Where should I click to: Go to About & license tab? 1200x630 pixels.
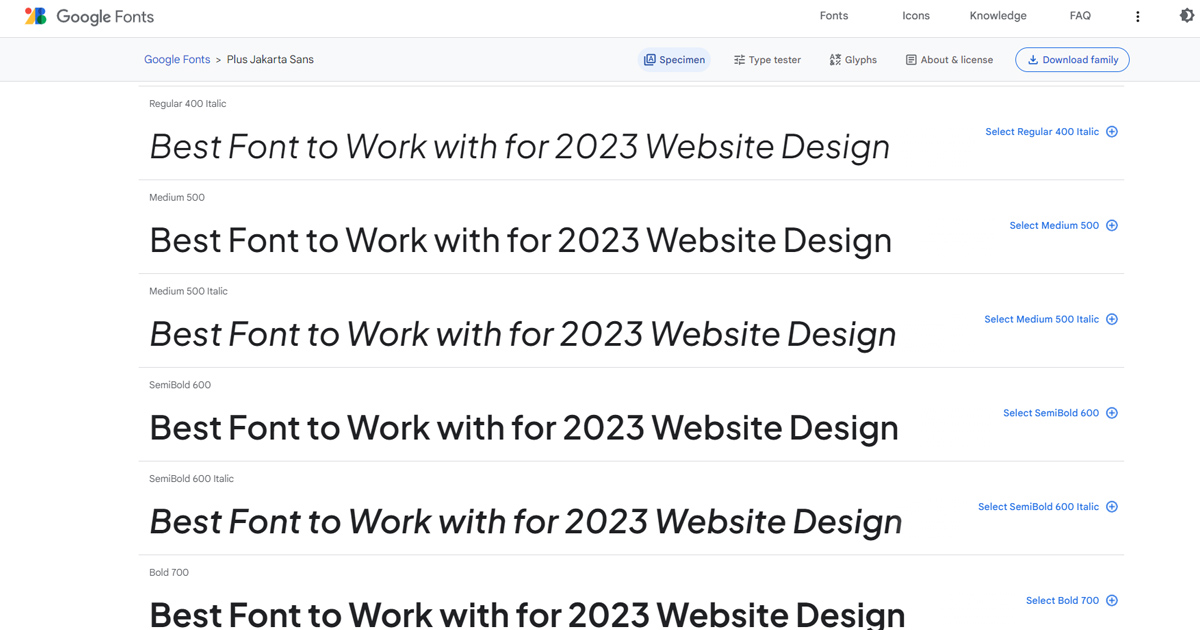(949, 60)
